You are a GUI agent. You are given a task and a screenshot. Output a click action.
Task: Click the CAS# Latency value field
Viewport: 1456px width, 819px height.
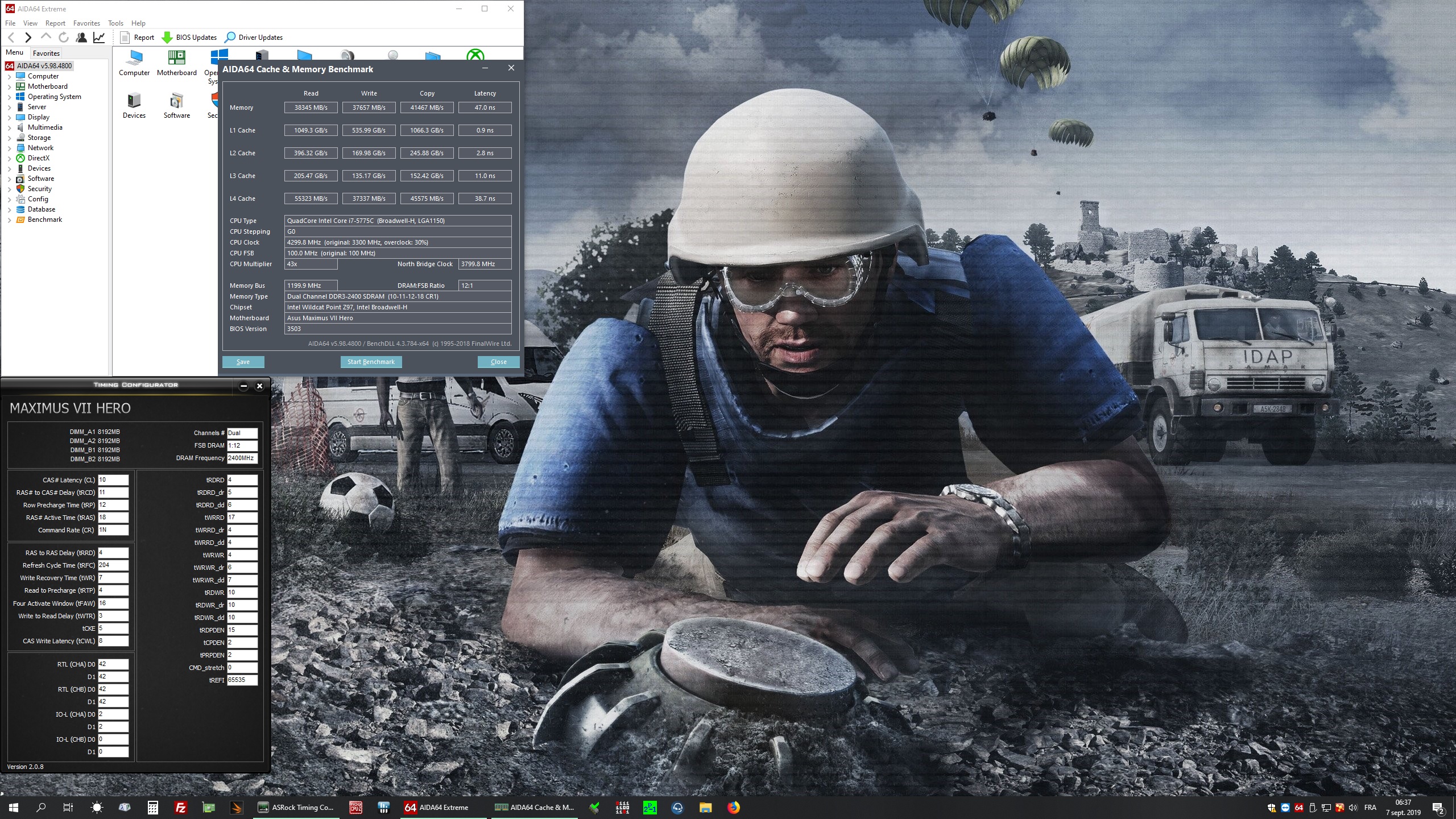coord(113,480)
